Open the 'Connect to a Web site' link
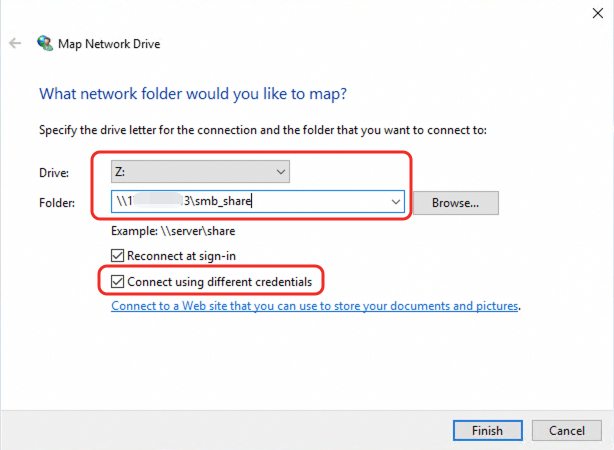 tap(314, 305)
